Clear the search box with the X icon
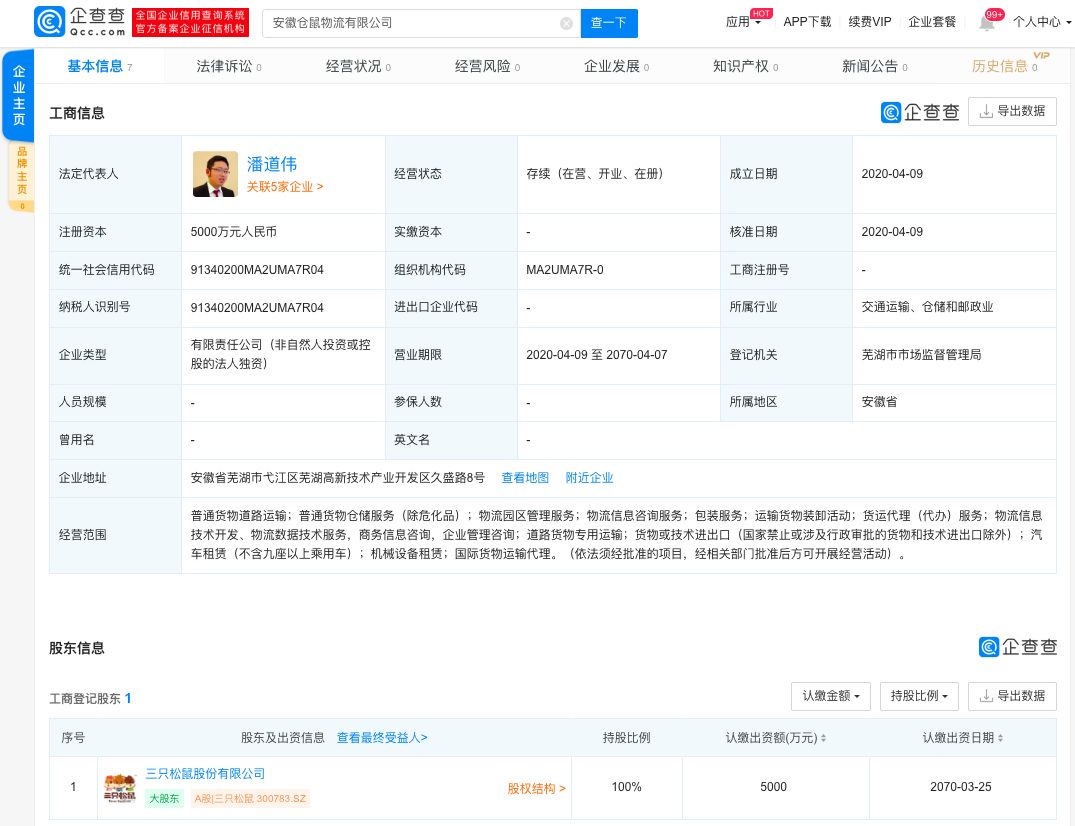Viewport: 1075px width, 826px height. (566, 23)
